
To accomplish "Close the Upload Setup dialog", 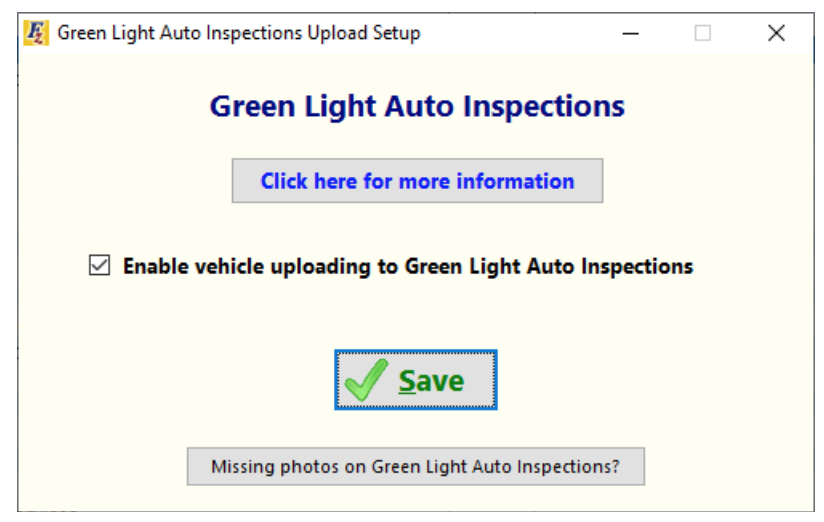I will pyautogui.click(x=776, y=33).
